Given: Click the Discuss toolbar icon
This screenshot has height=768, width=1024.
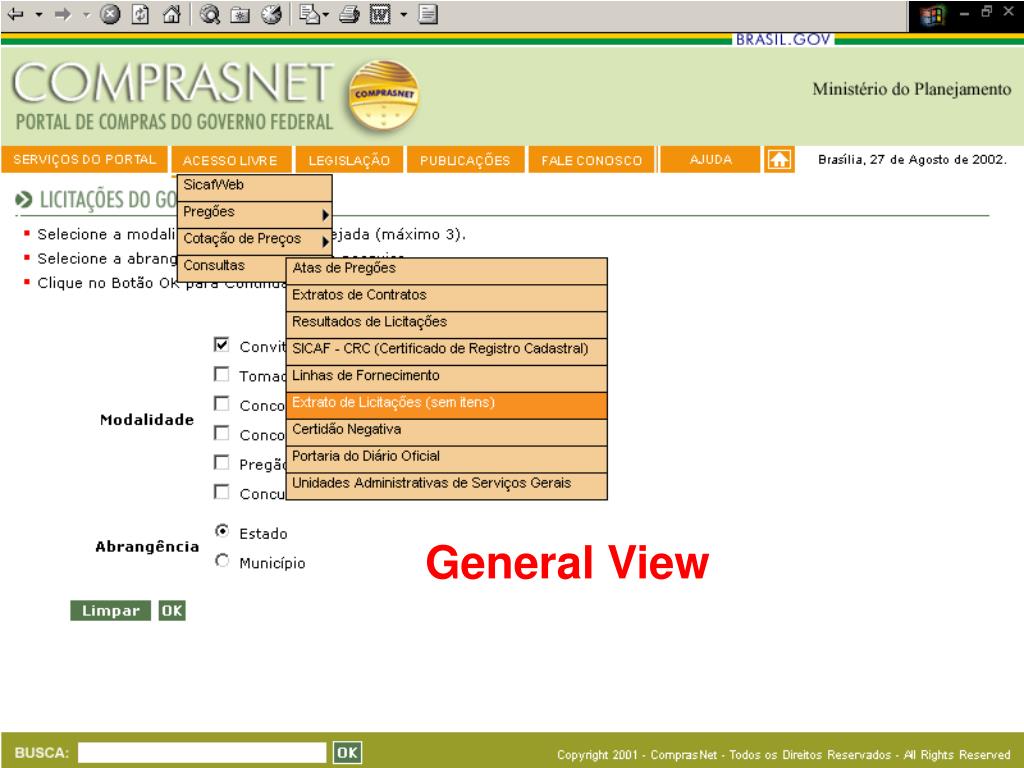Looking at the screenshot, I should click(428, 14).
